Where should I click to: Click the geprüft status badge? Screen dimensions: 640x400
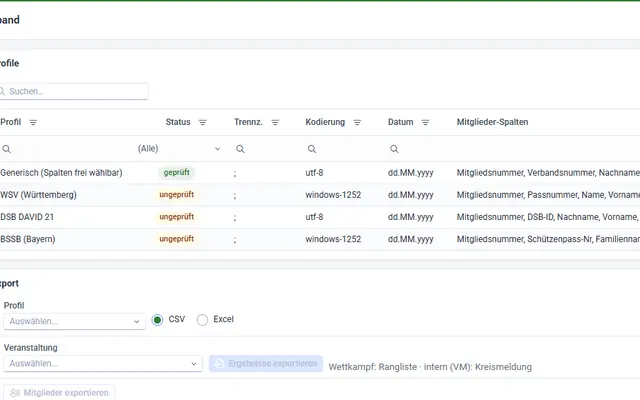(177, 173)
